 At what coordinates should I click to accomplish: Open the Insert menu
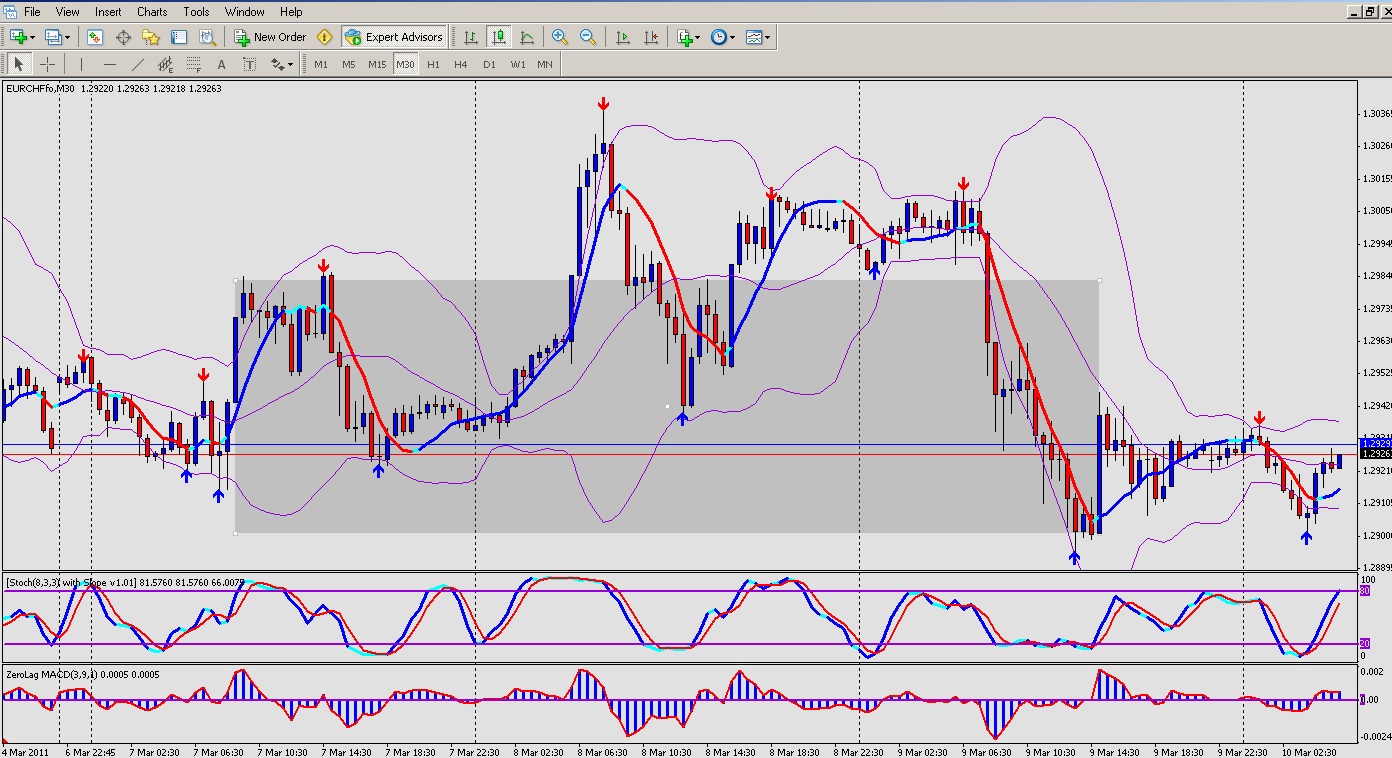[108, 12]
